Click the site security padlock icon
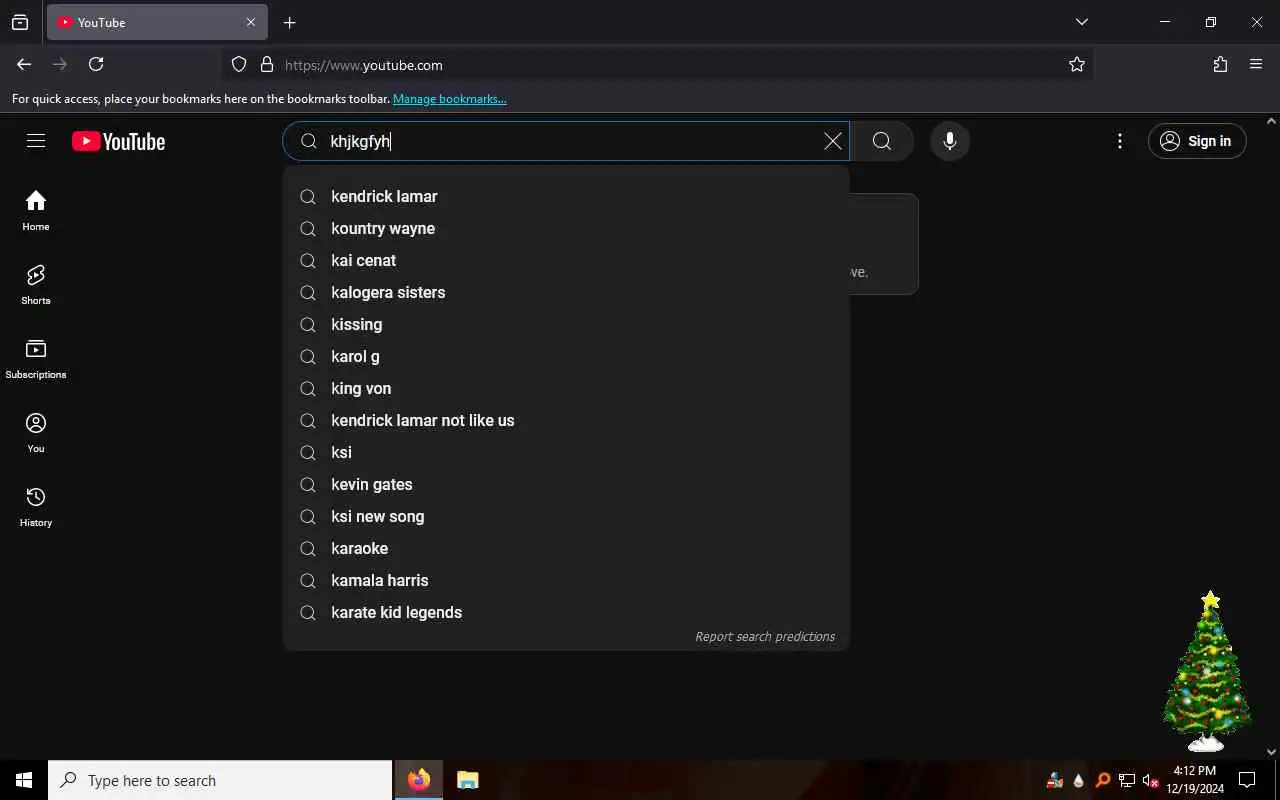This screenshot has width=1280, height=800. tap(267, 64)
